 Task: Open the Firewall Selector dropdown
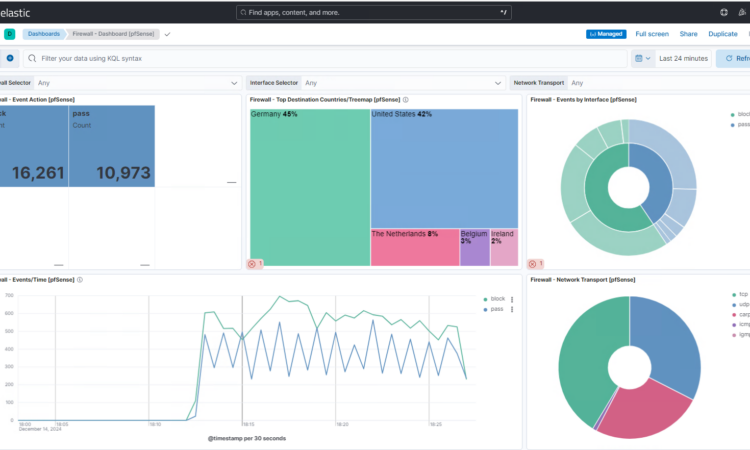point(136,83)
